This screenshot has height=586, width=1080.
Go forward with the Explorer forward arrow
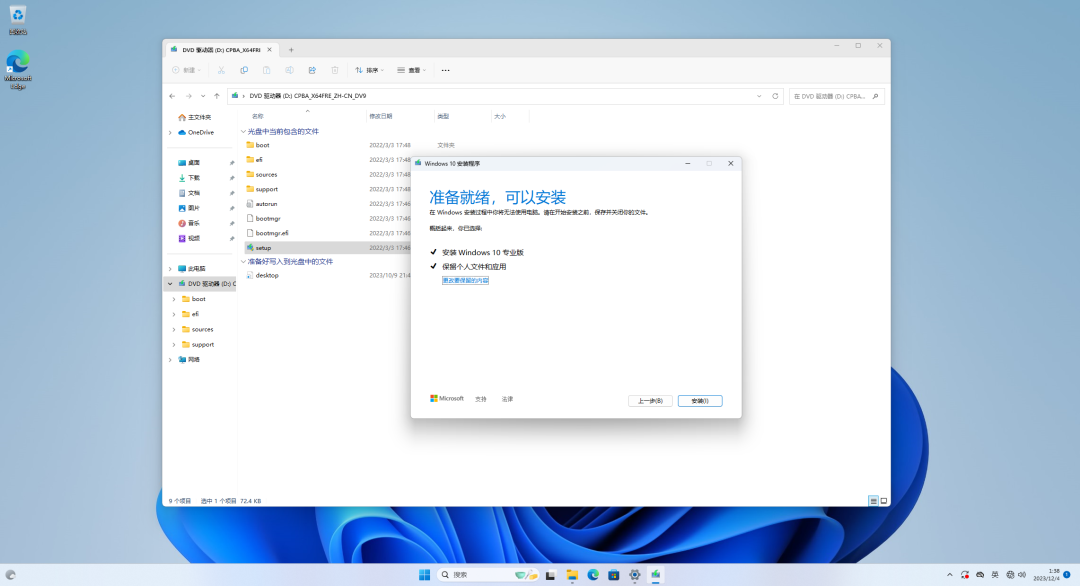pos(188,96)
